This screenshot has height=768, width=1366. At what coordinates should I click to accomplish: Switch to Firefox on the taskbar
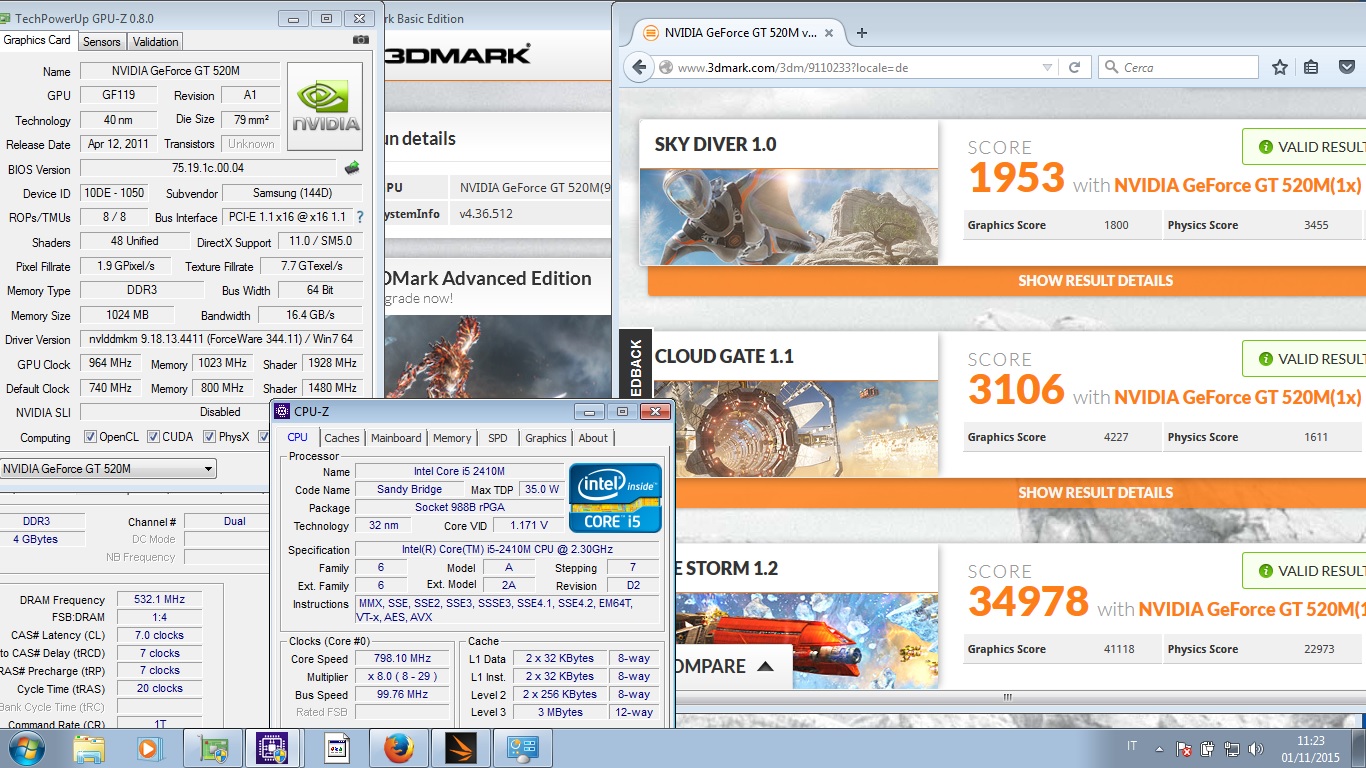[x=398, y=748]
